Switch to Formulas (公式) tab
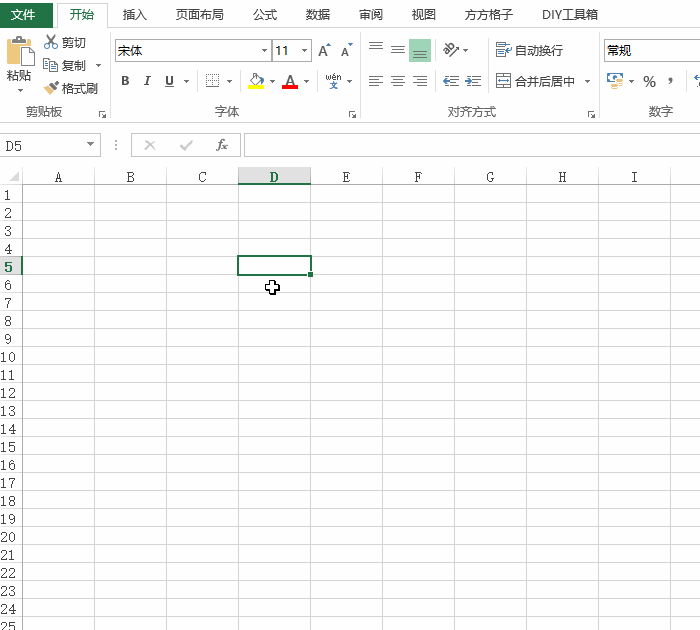Image resolution: width=700 pixels, height=630 pixels. [x=265, y=15]
